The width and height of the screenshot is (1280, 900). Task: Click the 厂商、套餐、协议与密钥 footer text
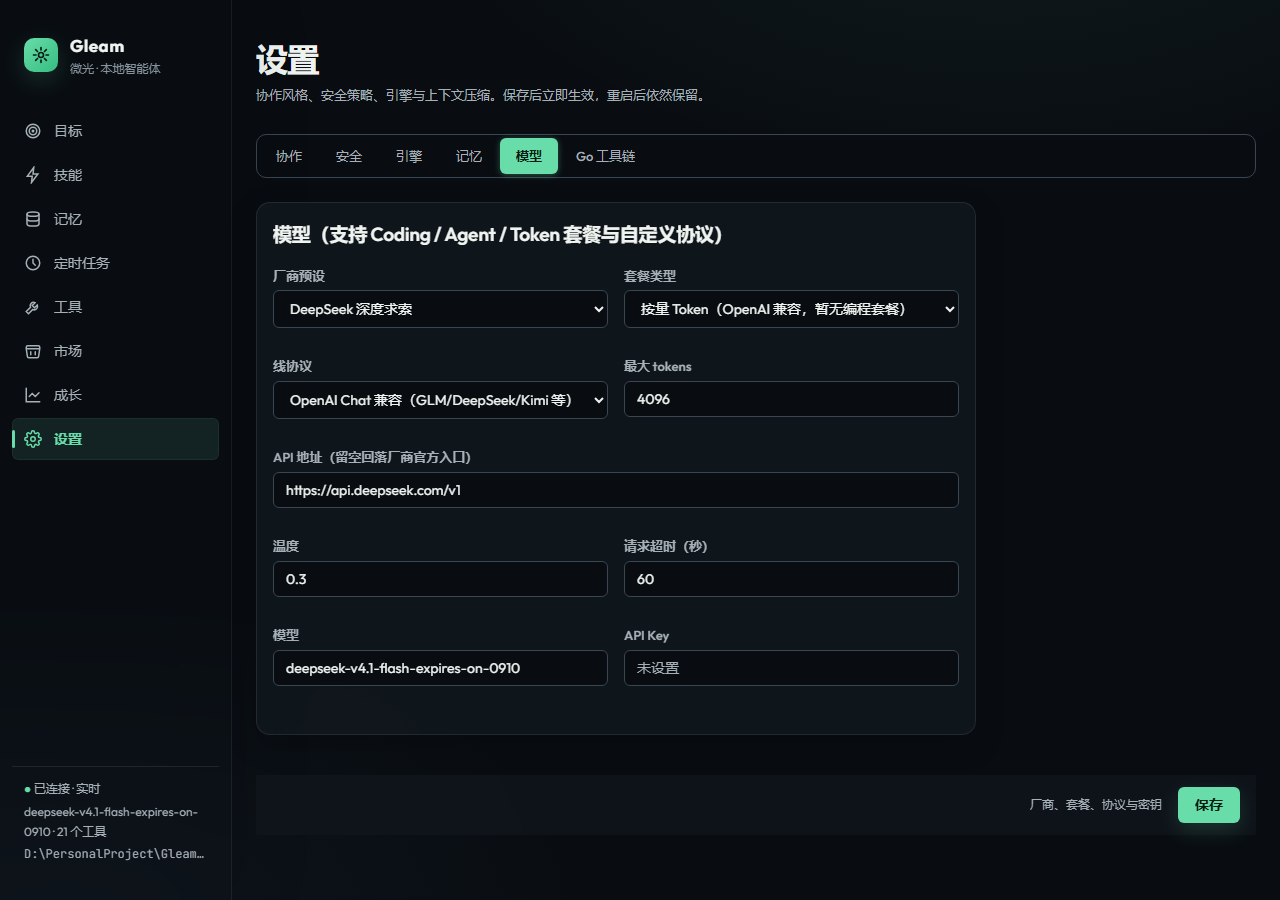[x=1096, y=805]
